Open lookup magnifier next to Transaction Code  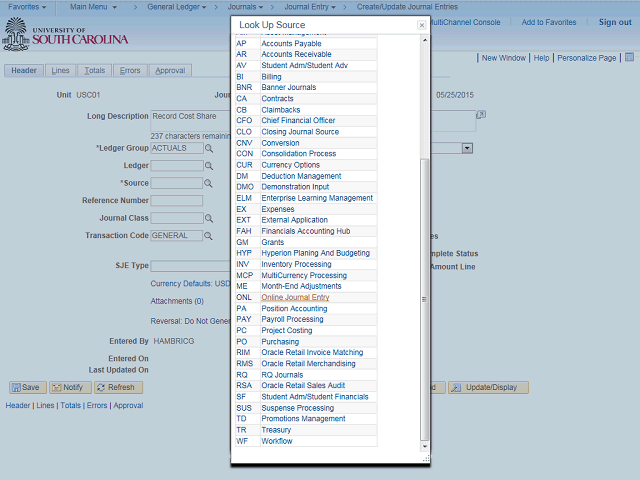(208, 236)
